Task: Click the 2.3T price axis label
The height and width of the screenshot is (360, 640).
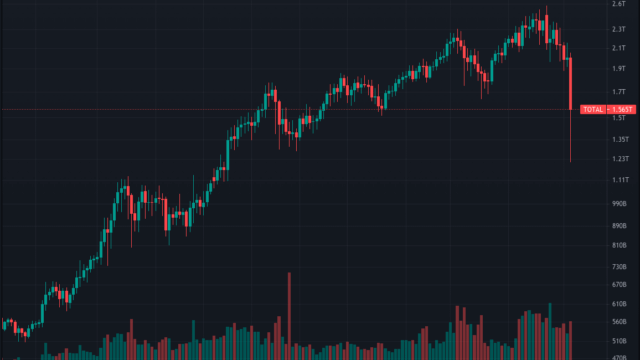Action: pos(619,29)
